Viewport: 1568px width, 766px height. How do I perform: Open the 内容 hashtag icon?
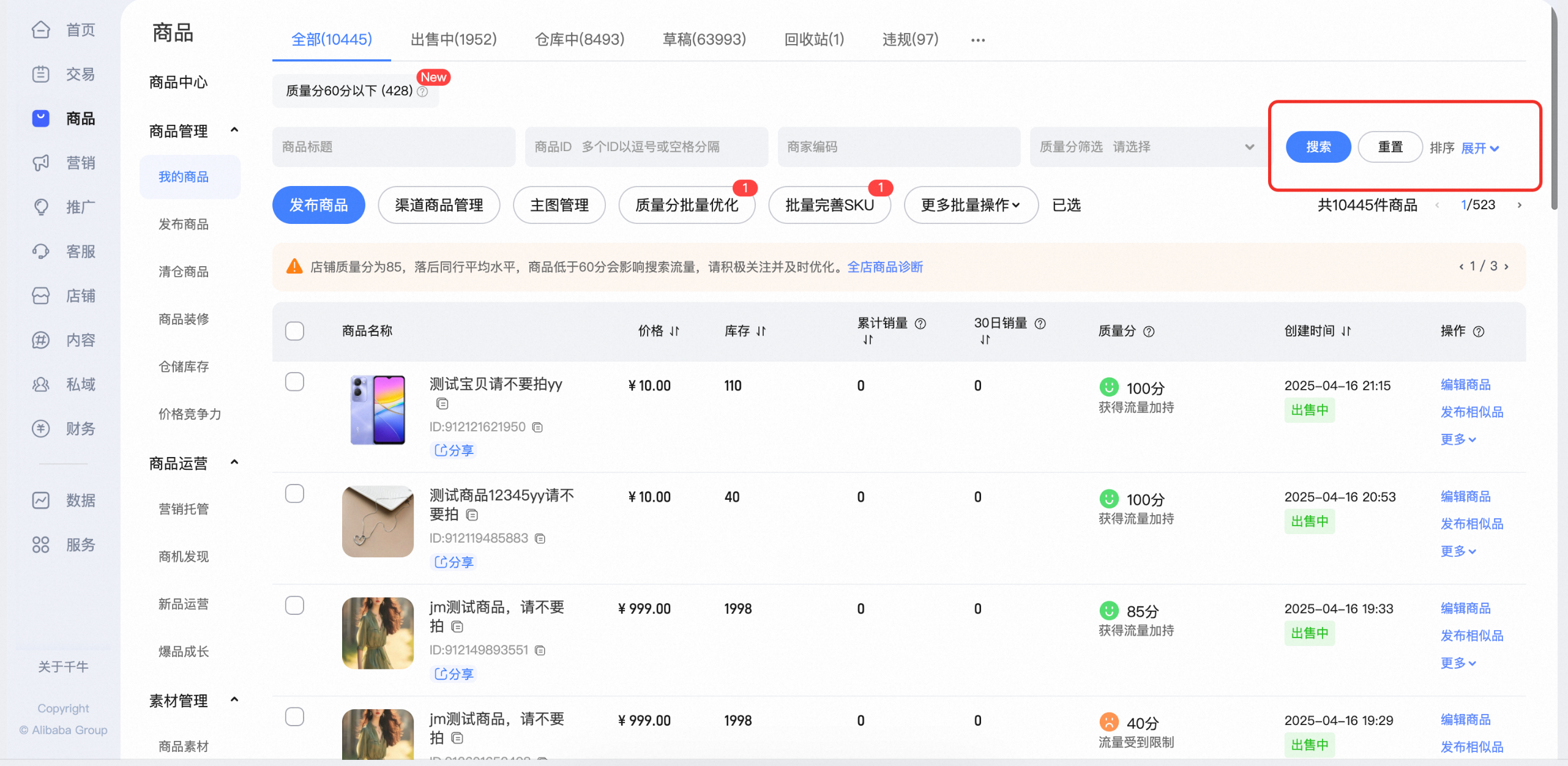[x=41, y=340]
